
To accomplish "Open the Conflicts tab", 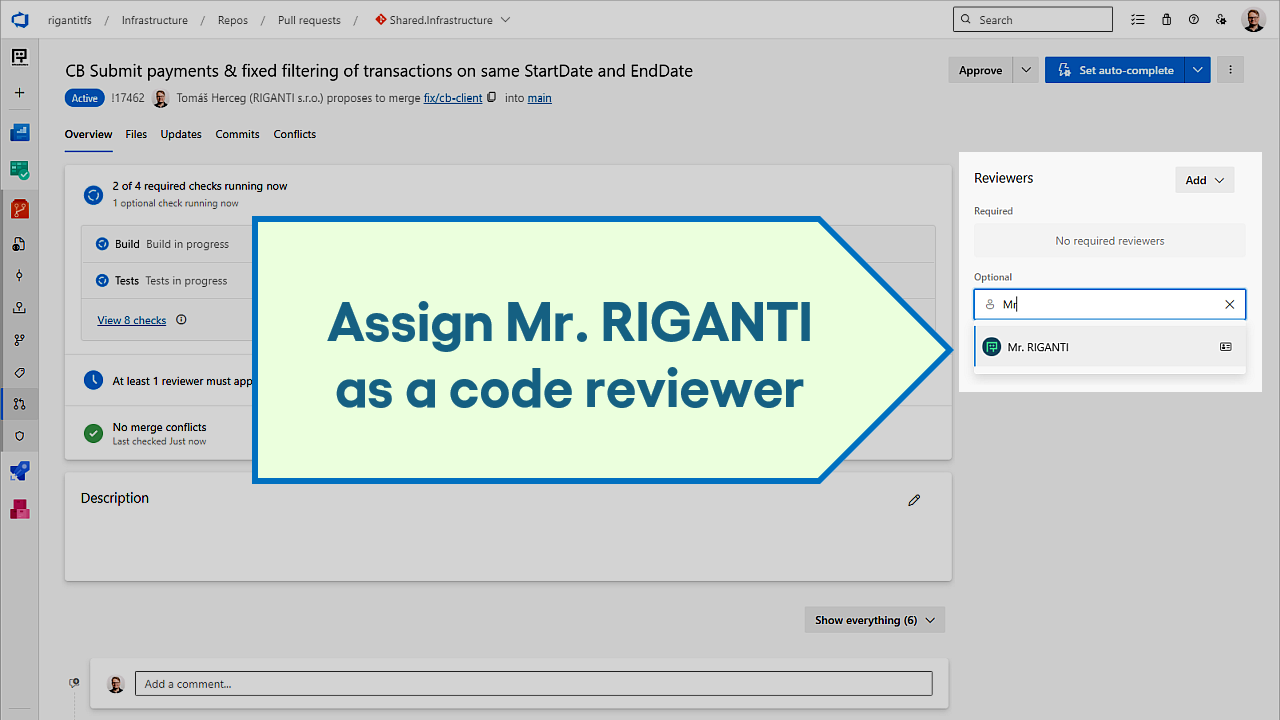I will click(294, 134).
